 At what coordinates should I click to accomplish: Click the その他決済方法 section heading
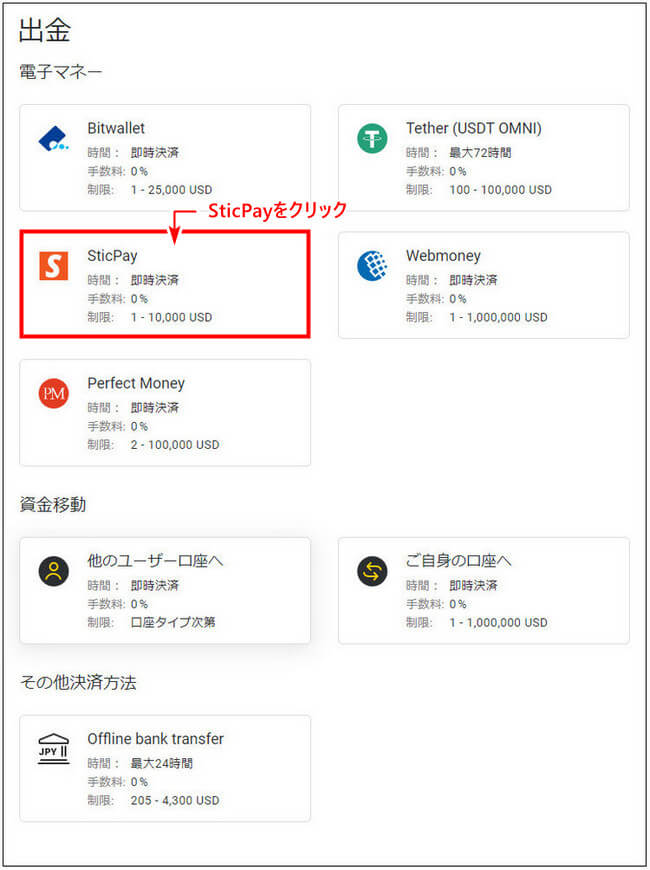pyautogui.click(x=78, y=682)
